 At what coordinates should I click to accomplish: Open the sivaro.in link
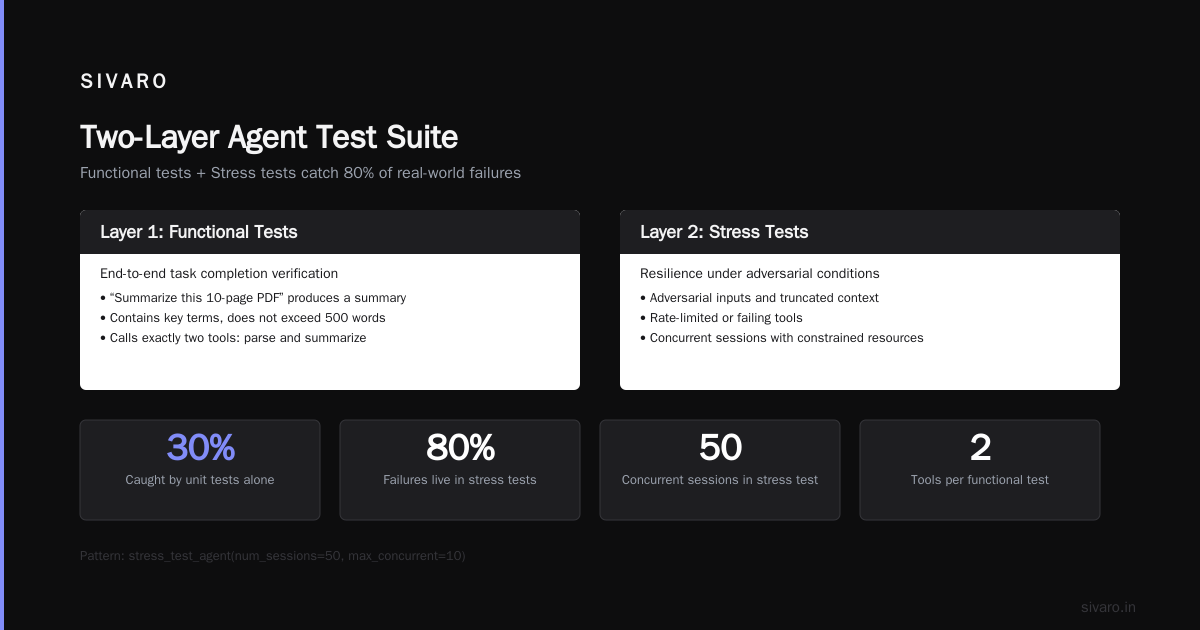click(1108, 607)
